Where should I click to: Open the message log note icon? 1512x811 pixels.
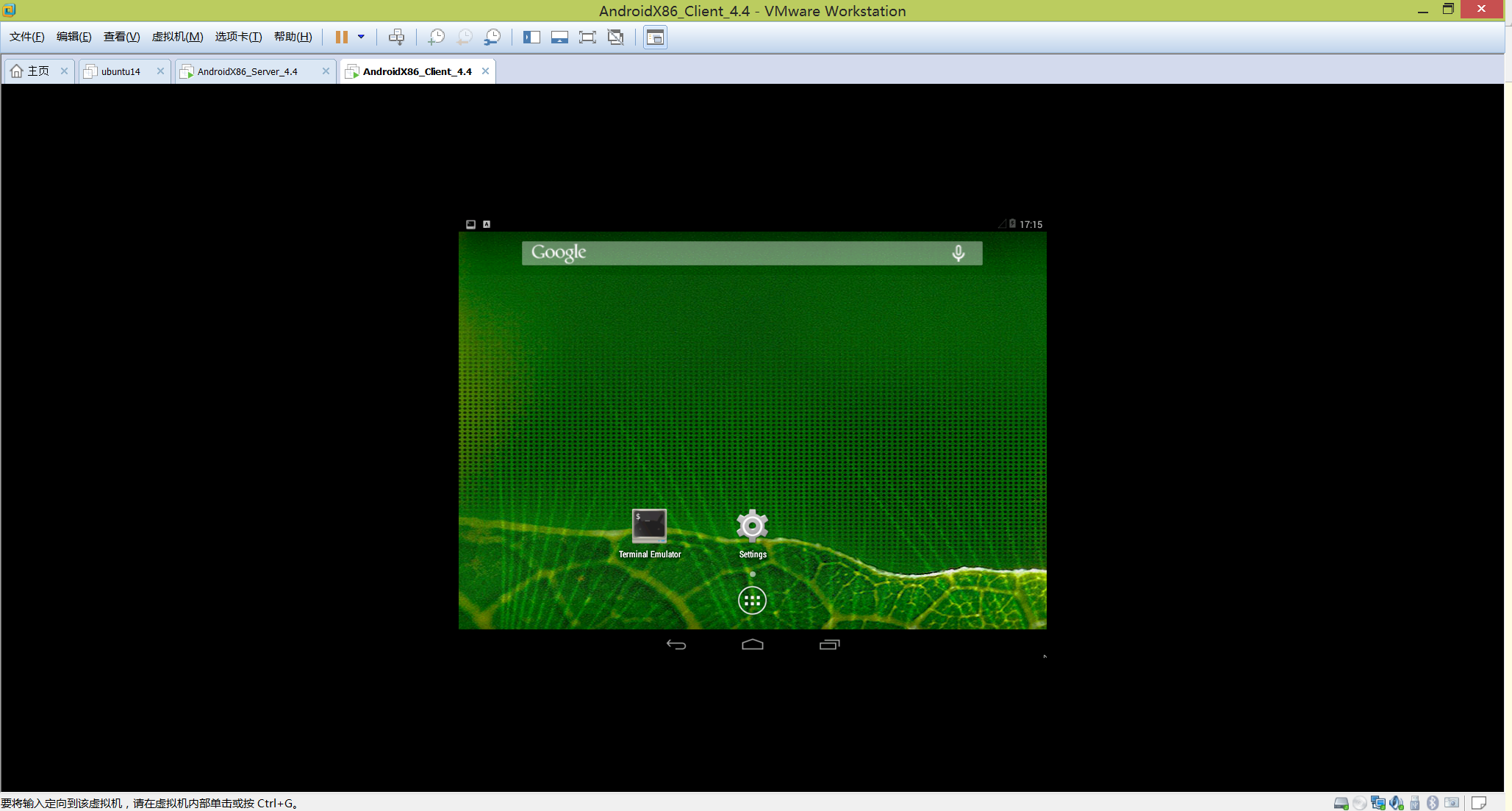pos(1479,803)
